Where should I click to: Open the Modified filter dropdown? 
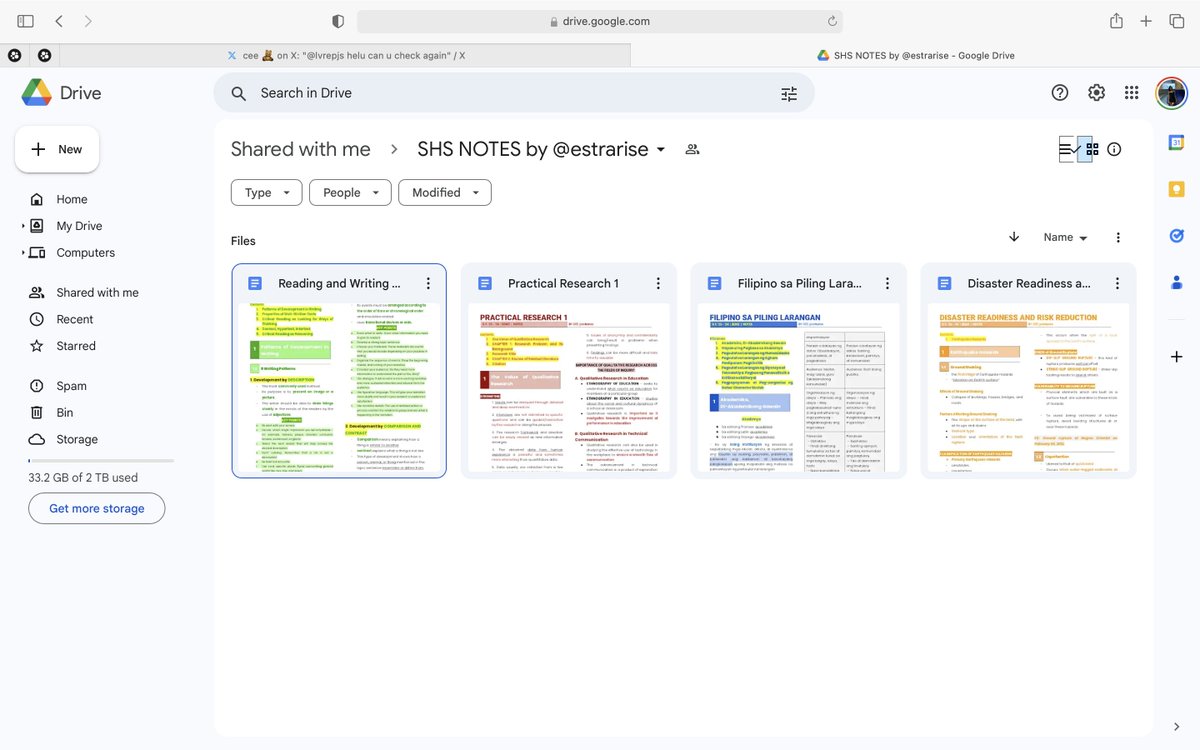[x=445, y=193]
